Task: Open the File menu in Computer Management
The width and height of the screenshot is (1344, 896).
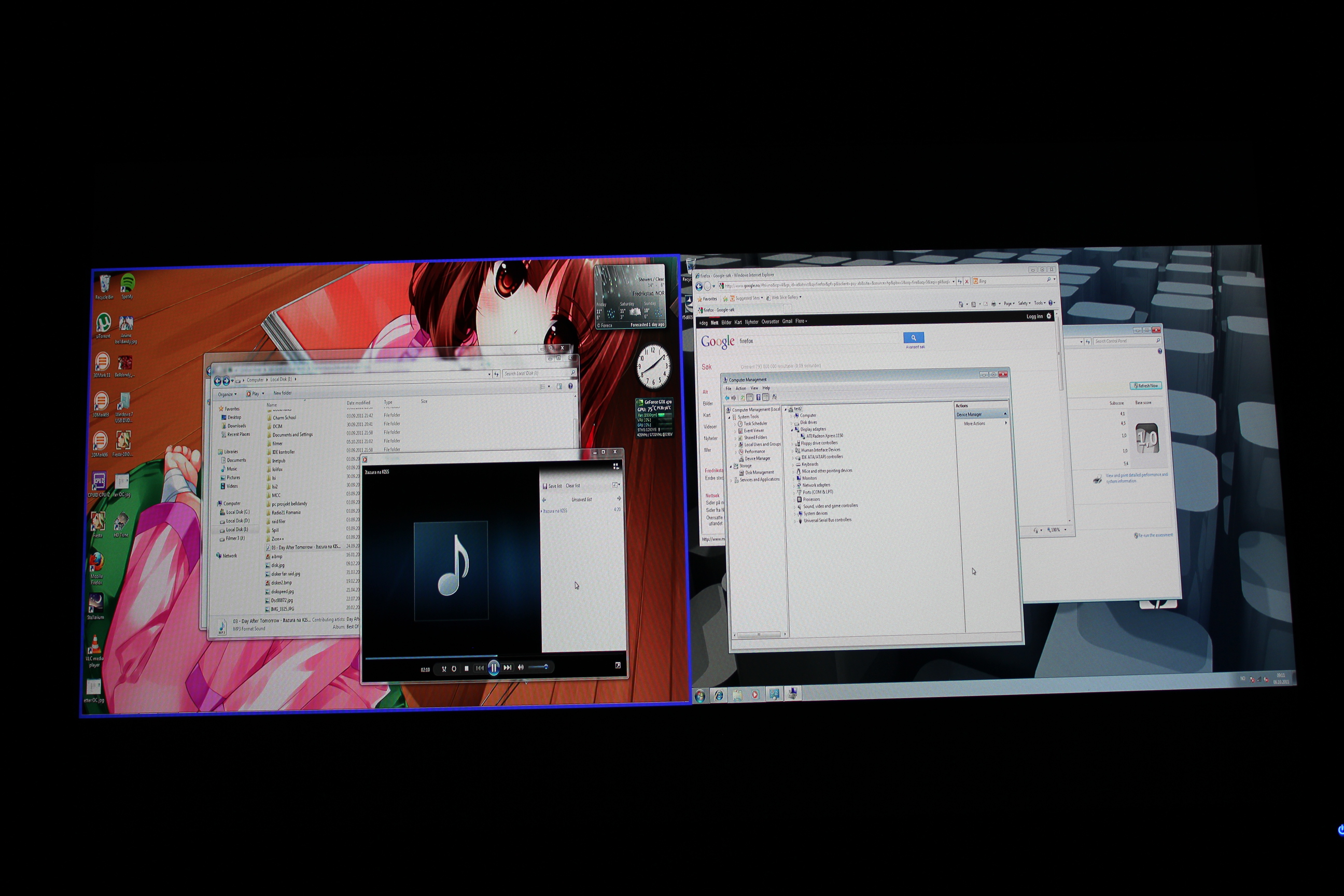Action: click(x=728, y=388)
